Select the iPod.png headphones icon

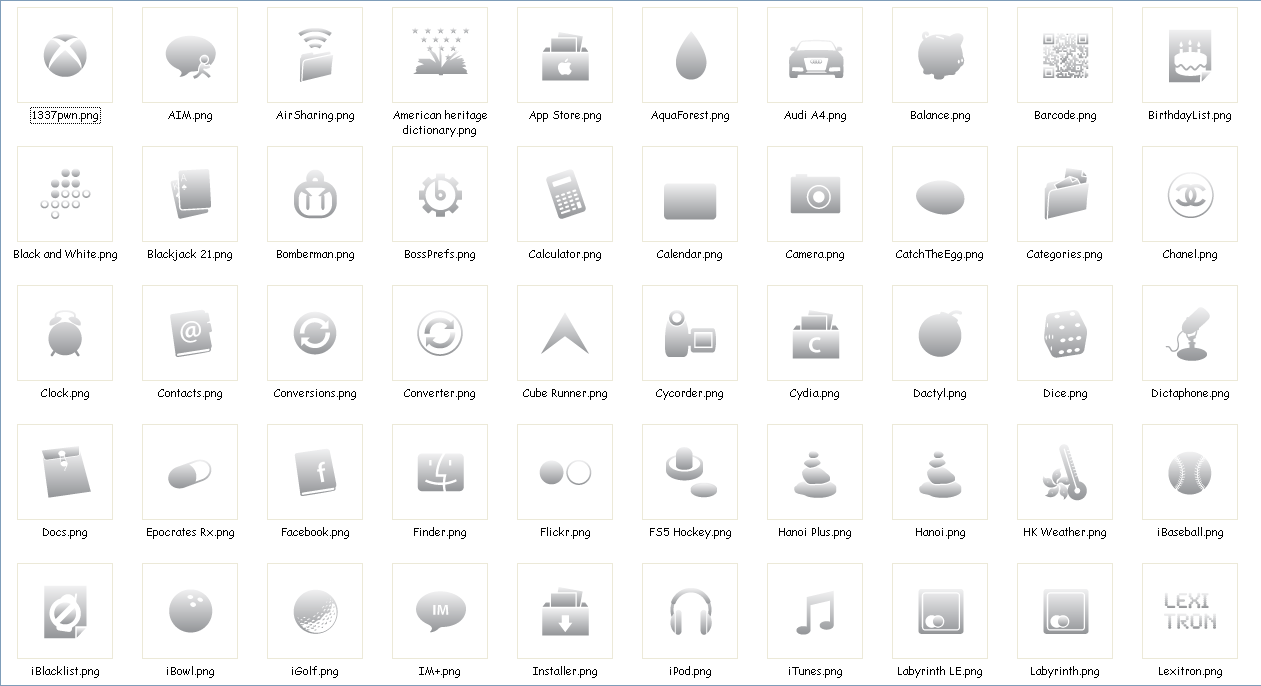[690, 611]
